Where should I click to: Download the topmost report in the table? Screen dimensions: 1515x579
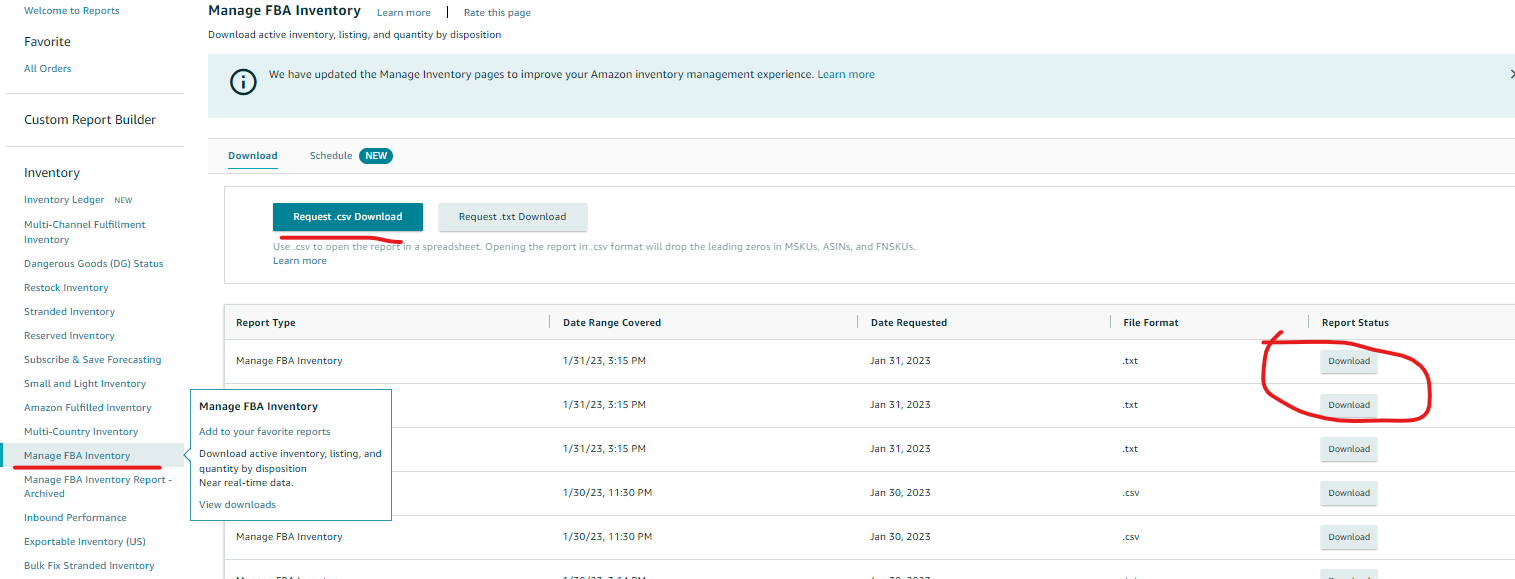1349,361
